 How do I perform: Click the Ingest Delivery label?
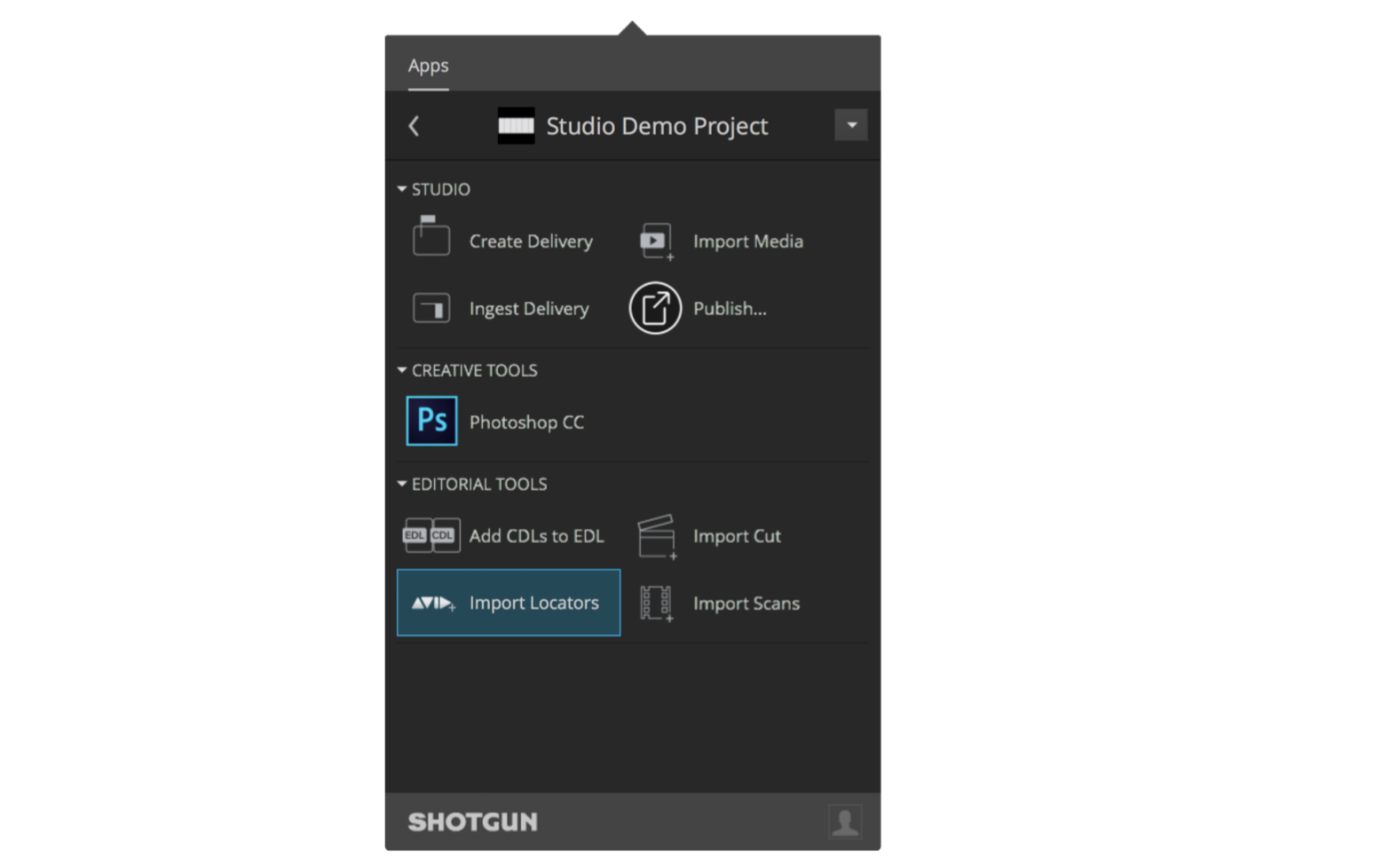pos(529,309)
